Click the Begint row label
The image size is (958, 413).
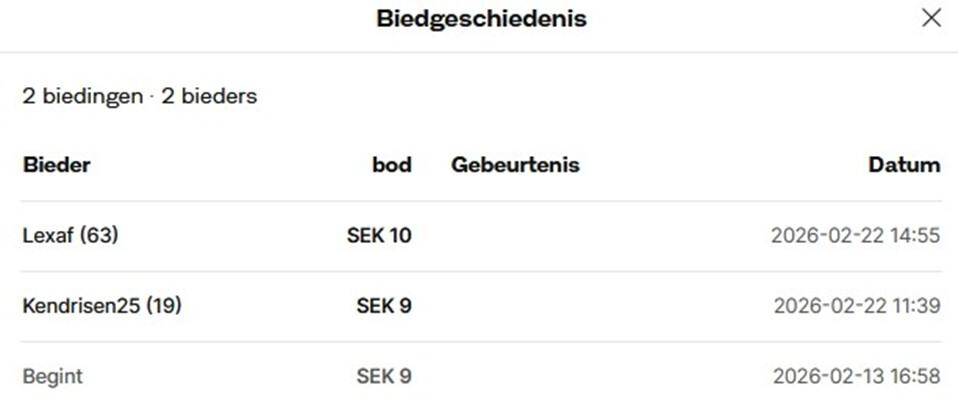point(52,377)
